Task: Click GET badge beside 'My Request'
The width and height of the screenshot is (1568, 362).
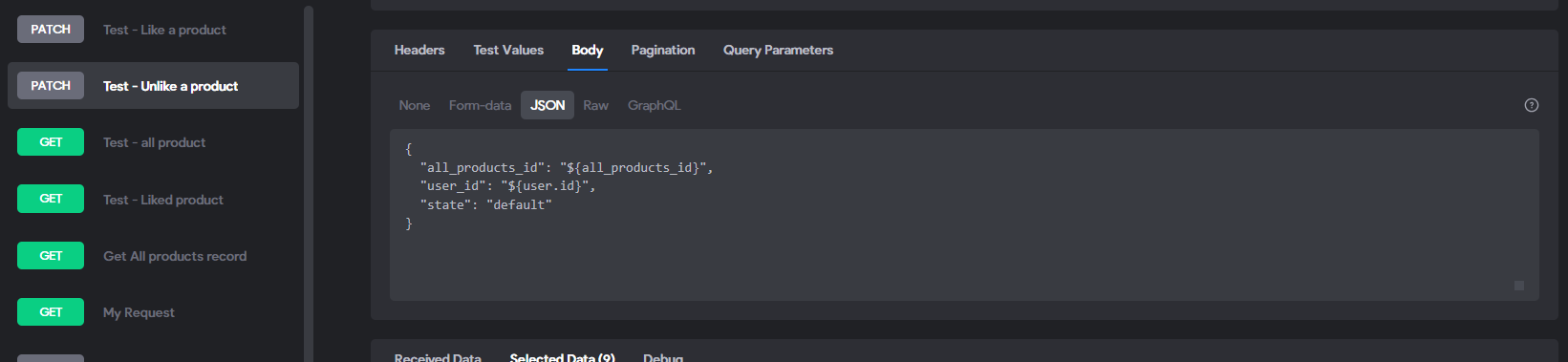Action: [51, 312]
